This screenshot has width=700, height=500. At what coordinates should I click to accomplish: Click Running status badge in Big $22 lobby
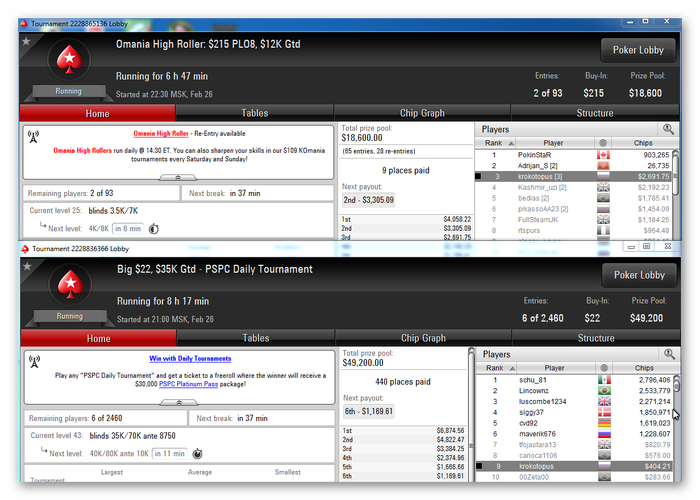70,316
